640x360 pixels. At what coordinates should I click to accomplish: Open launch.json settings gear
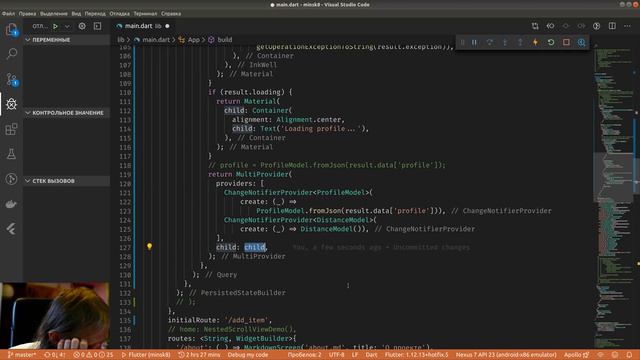point(82,26)
